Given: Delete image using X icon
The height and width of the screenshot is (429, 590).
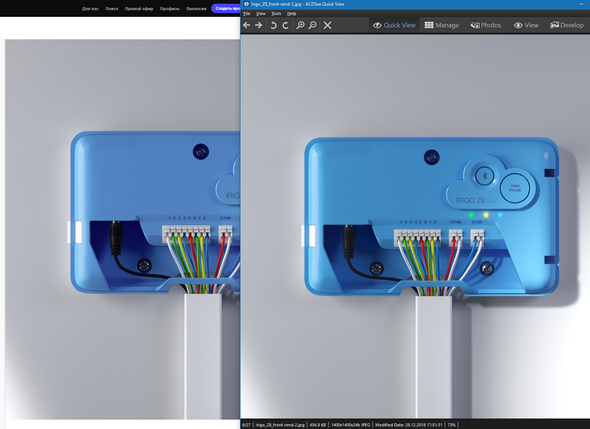Looking at the screenshot, I should tap(327, 25).
